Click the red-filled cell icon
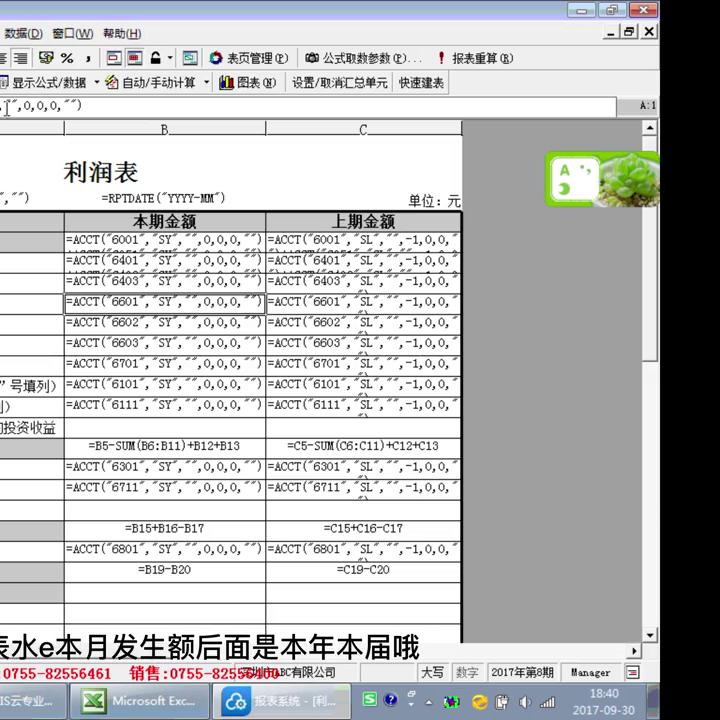The width and height of the screenshot is (720, 720). 135,58
